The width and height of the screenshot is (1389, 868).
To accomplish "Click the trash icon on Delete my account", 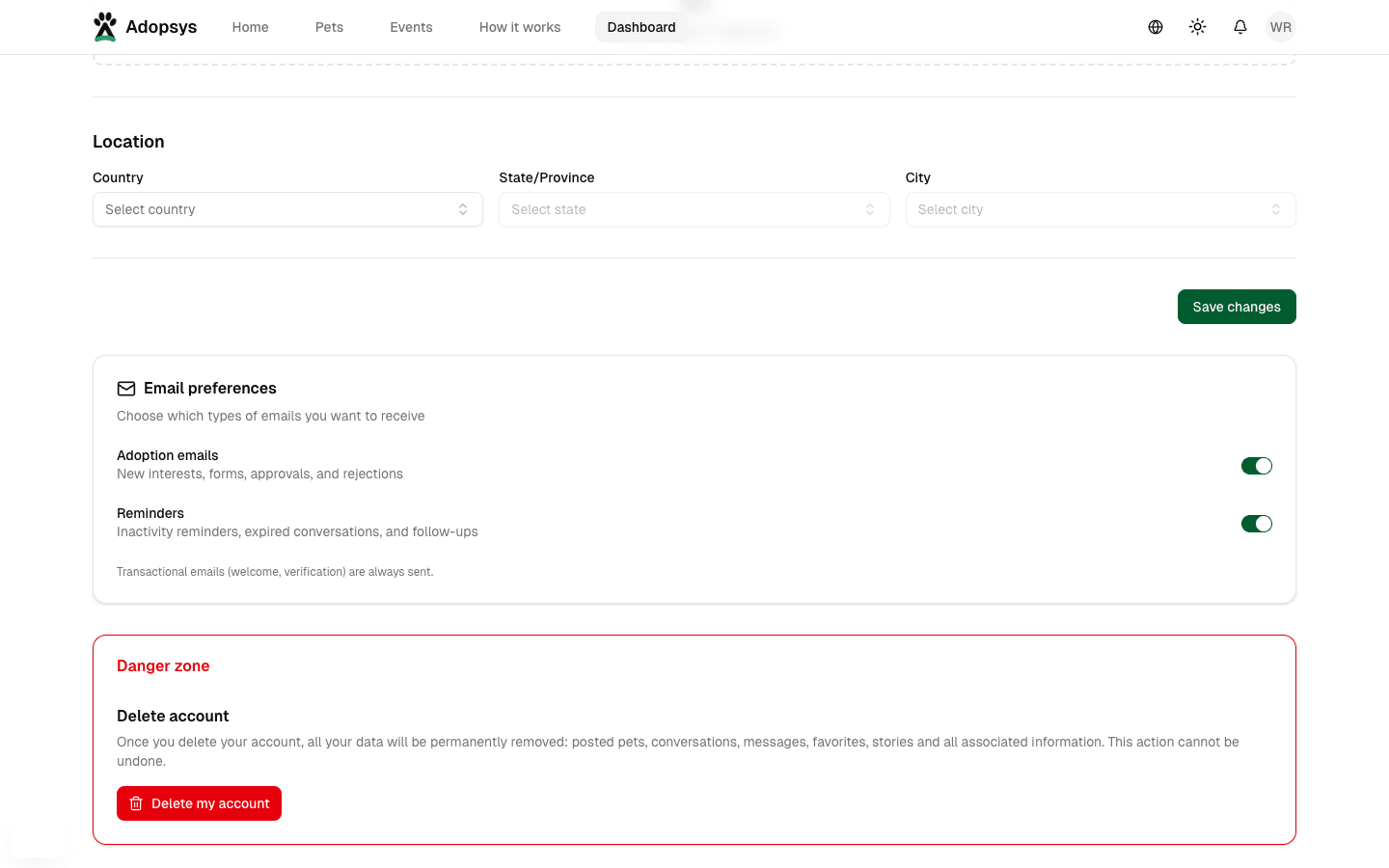I will (136, 802).
